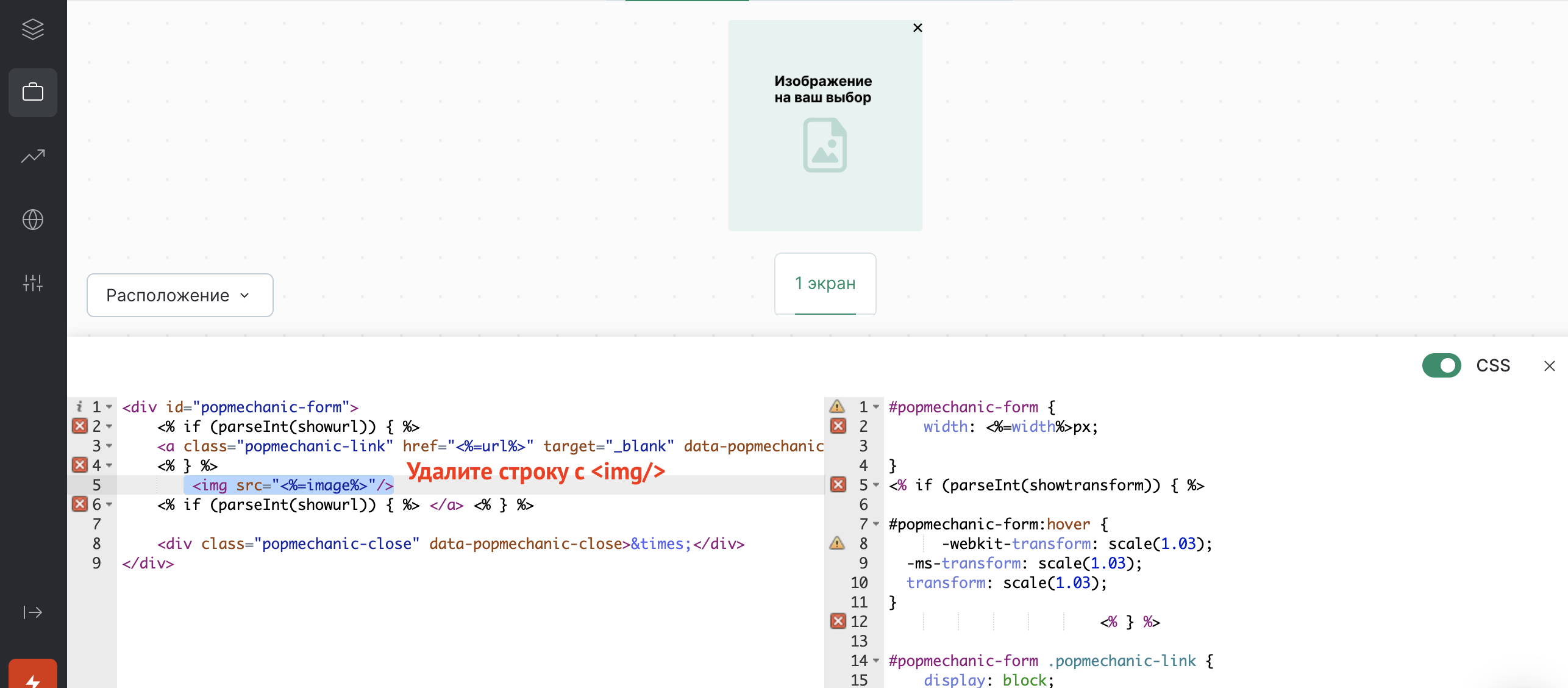This screenshot has width=1568, height=688.
Task: Click '-ms-transform: scale(1.03);' line
Action: (x=1024, y=563)
